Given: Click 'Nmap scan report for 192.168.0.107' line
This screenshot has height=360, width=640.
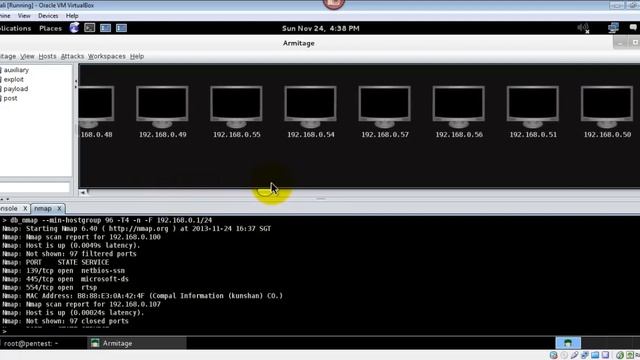Looking at the screenshot, I should (x=81, y=304).
